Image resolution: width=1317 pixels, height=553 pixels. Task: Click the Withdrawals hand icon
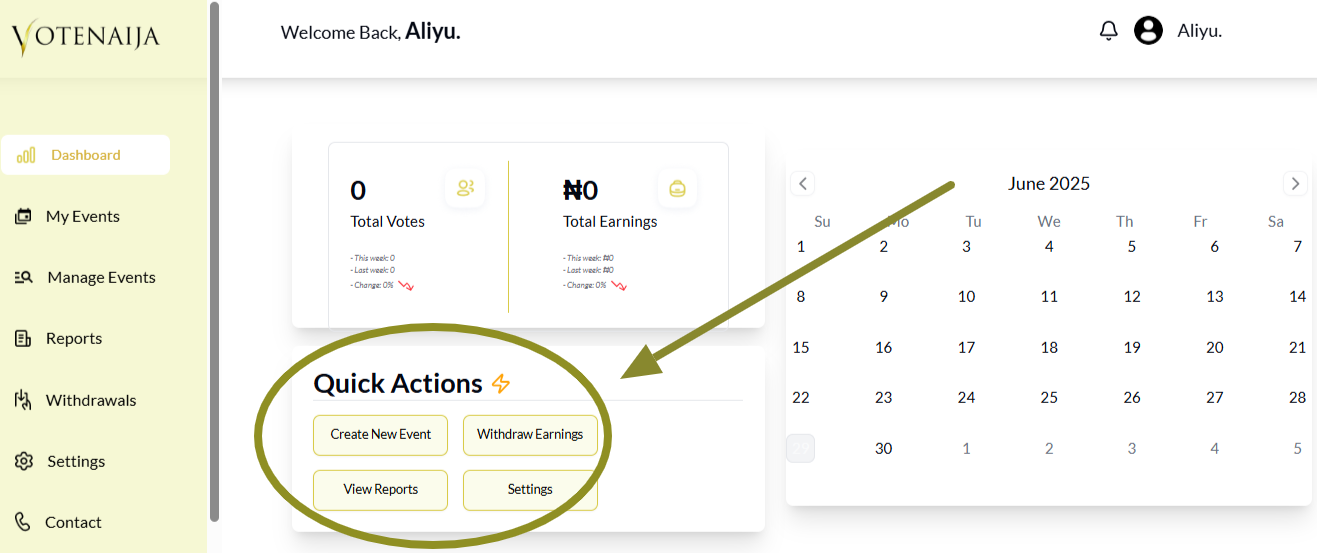coord(23,401)
